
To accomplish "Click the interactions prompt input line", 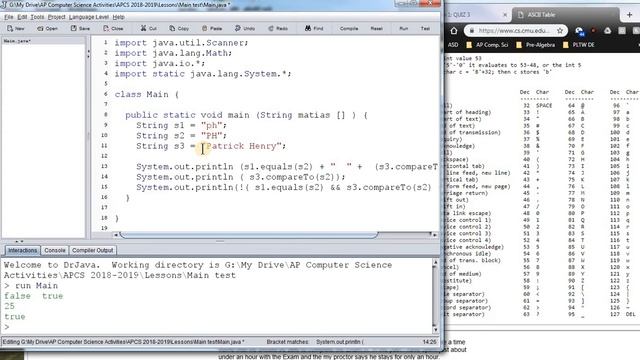I will [x=216, y=327].
